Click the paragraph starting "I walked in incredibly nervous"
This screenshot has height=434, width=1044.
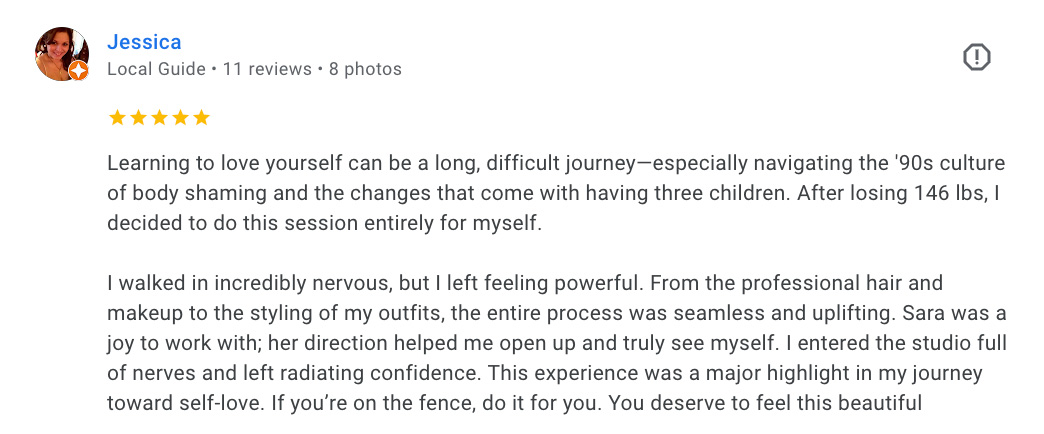[555, 344]
